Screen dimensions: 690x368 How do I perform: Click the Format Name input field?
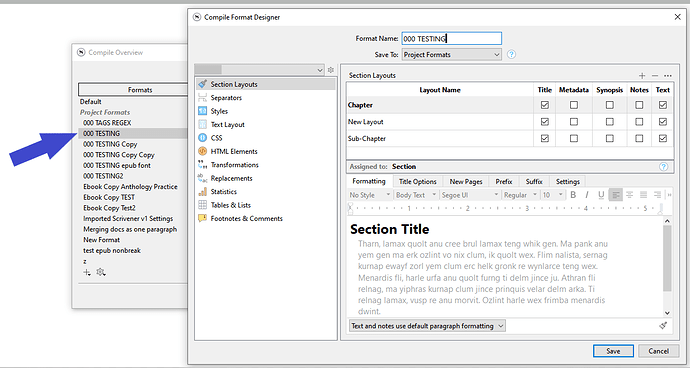click(x=451, y=38)
